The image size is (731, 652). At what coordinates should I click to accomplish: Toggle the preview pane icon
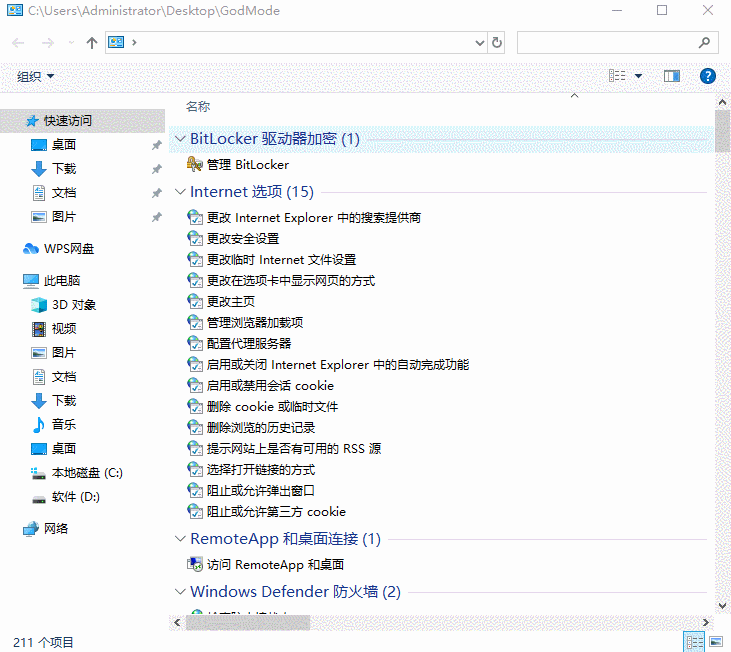coord(671,76)
